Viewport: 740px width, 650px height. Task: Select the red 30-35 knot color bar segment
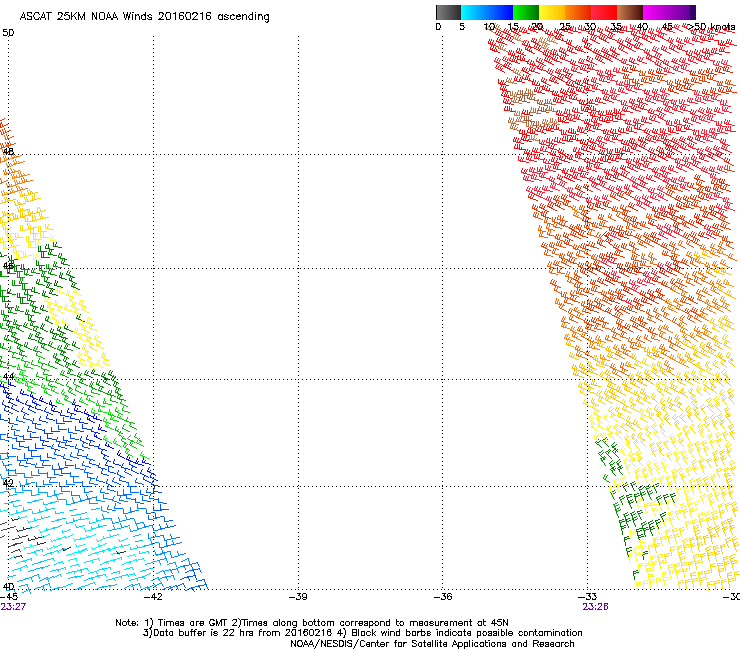tap(604, 12)
